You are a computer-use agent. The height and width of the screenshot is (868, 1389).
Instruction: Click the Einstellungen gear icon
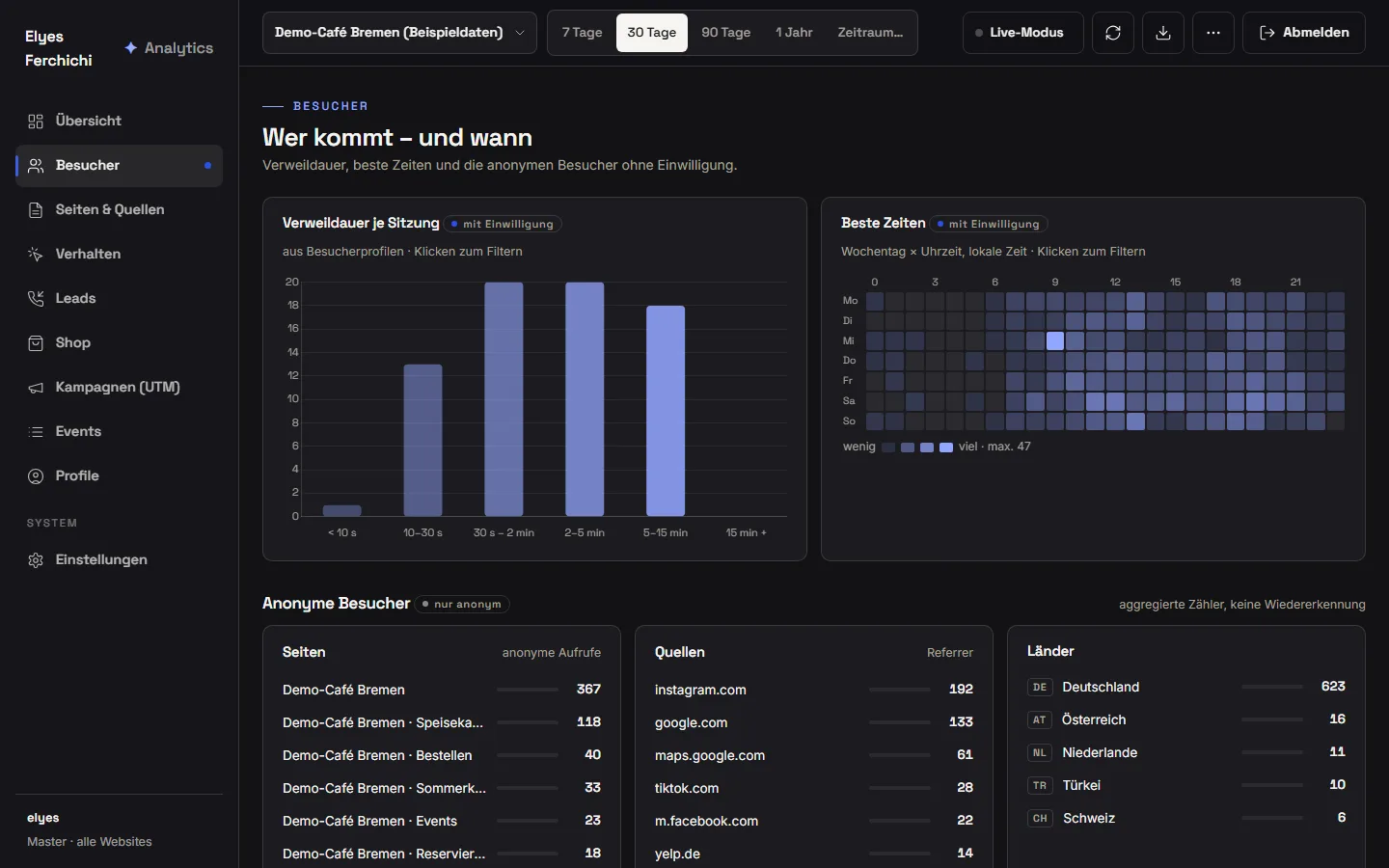(x=36, y=560)
